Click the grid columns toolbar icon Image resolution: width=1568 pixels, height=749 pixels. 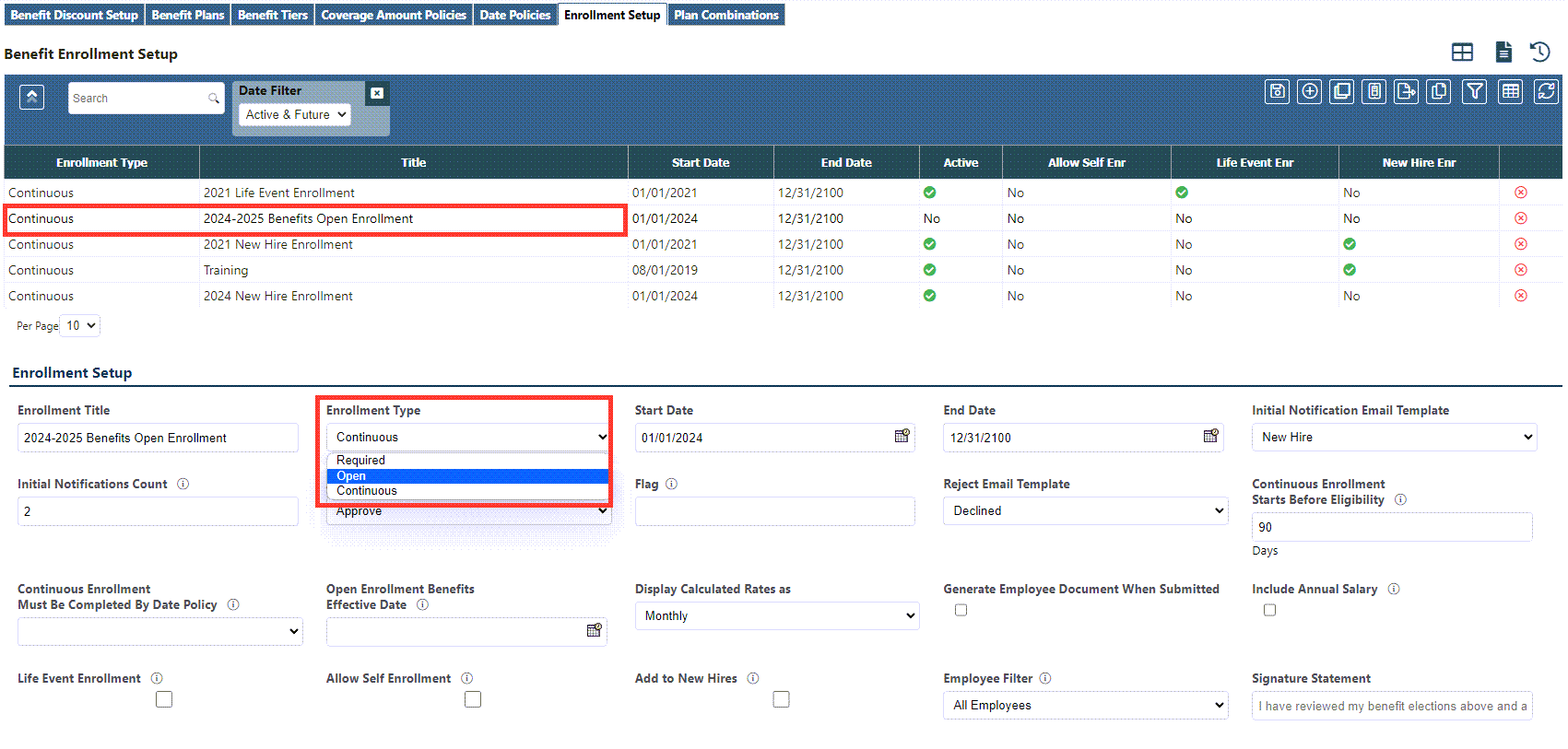pyautogui.click(x=1510, y=91)
